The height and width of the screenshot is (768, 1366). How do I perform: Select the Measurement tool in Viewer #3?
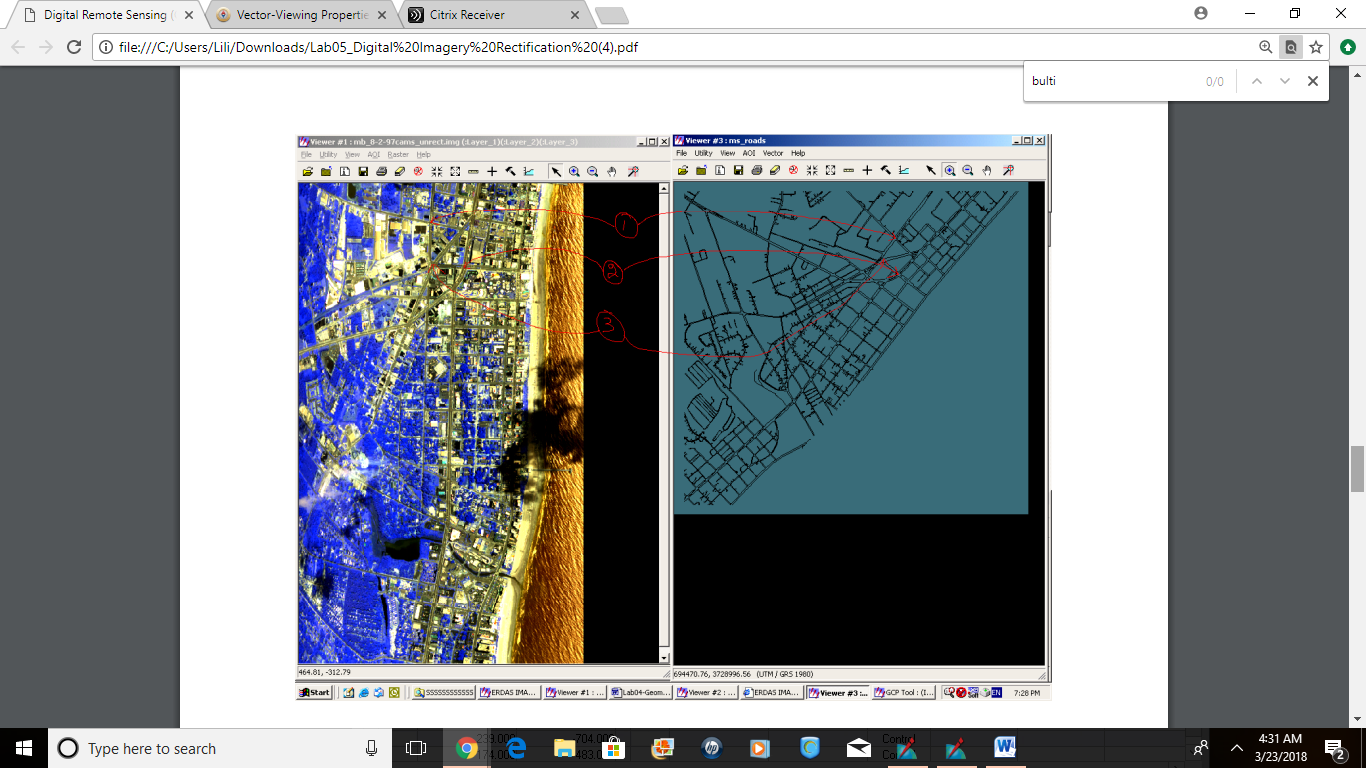coord(849,171)
